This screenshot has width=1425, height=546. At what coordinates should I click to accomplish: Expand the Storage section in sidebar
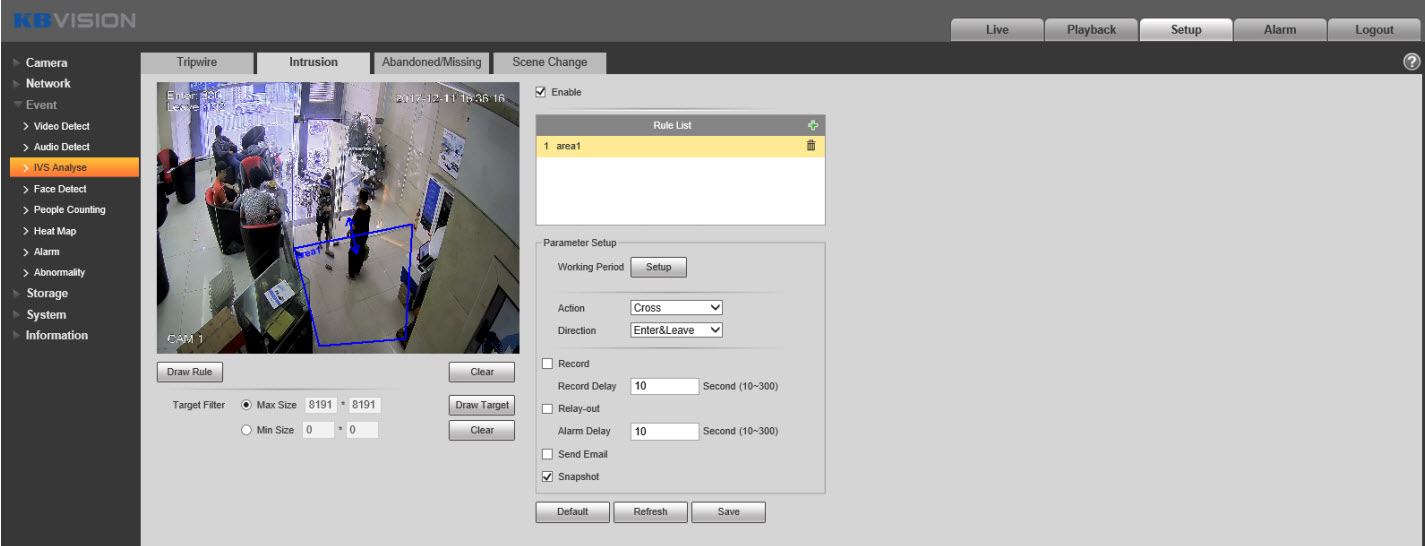click(47, 294)
